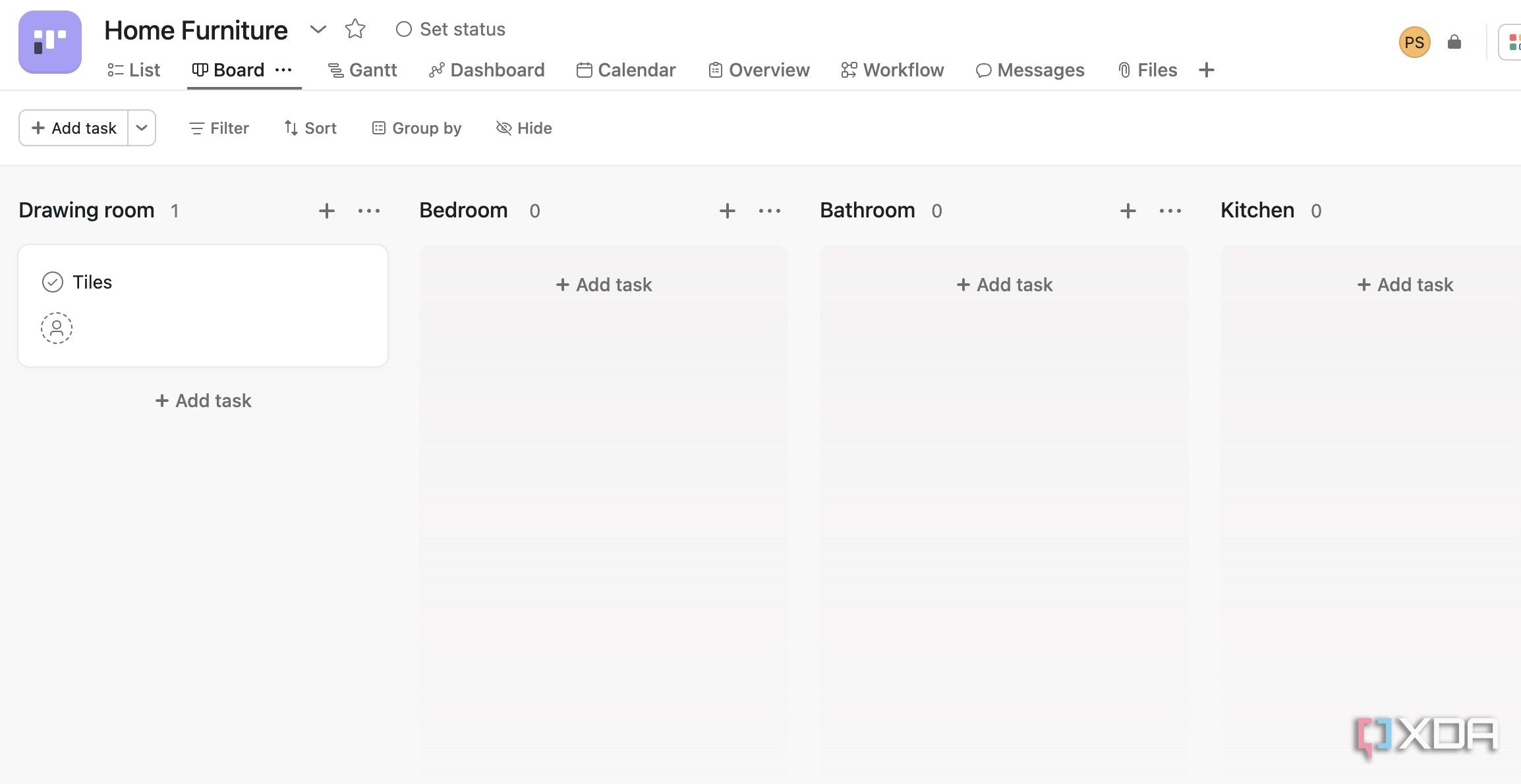Add a new tab with plus icon
The height and width of the screenshot is (784, 1521).
coord(1207,70)
